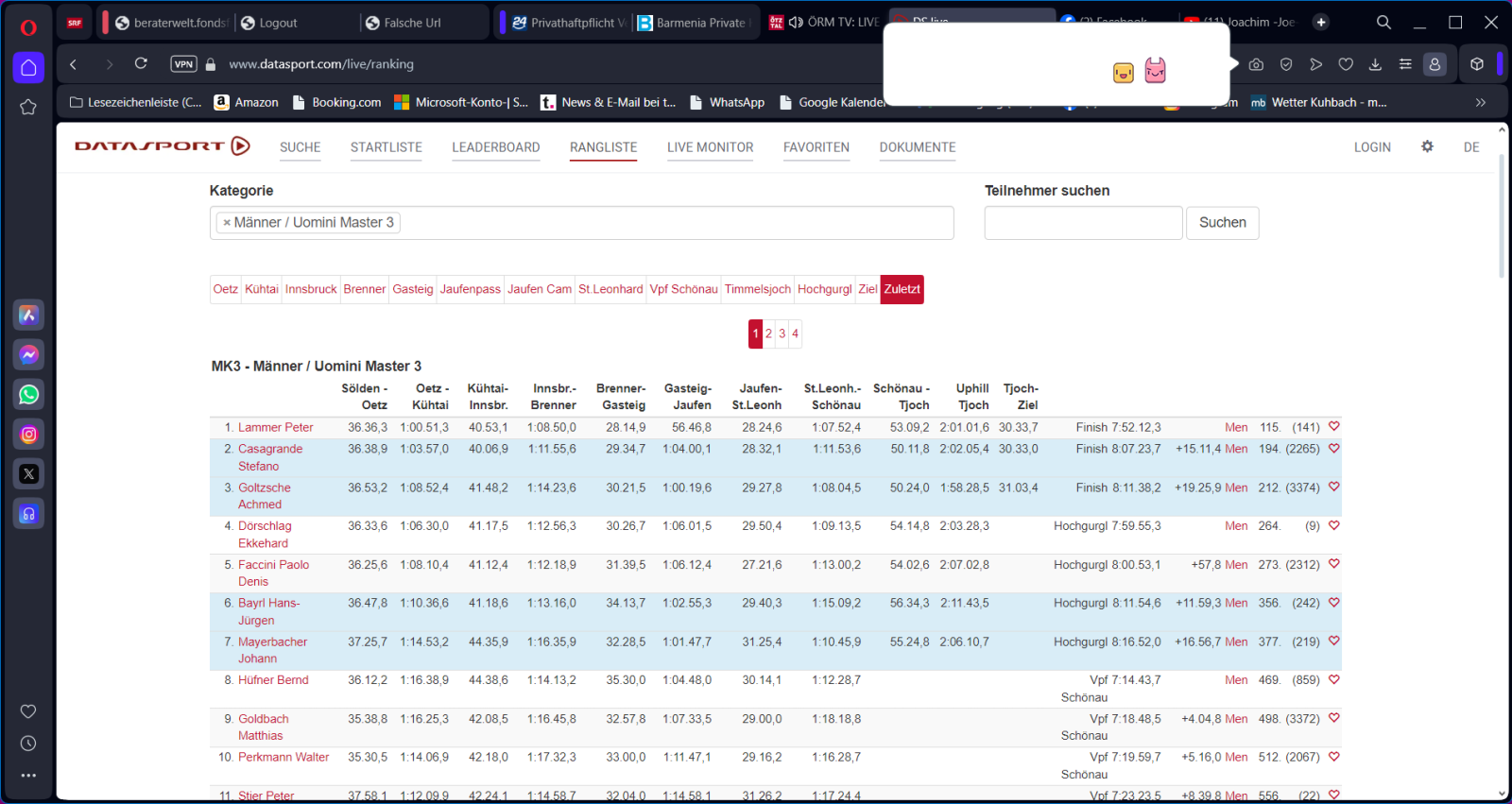
Task: Select the Kühtai checkpoint tab
Action: tap(262, 289)
